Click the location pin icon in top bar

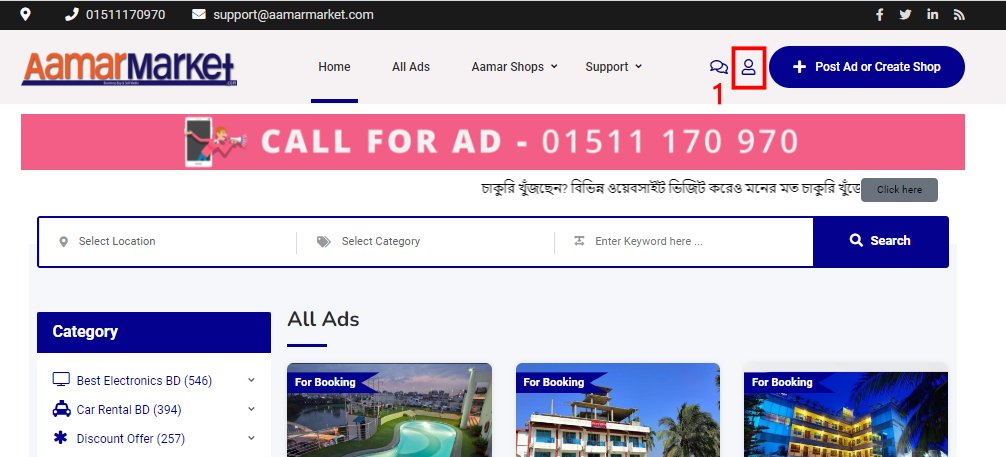(x=25, y=14)
